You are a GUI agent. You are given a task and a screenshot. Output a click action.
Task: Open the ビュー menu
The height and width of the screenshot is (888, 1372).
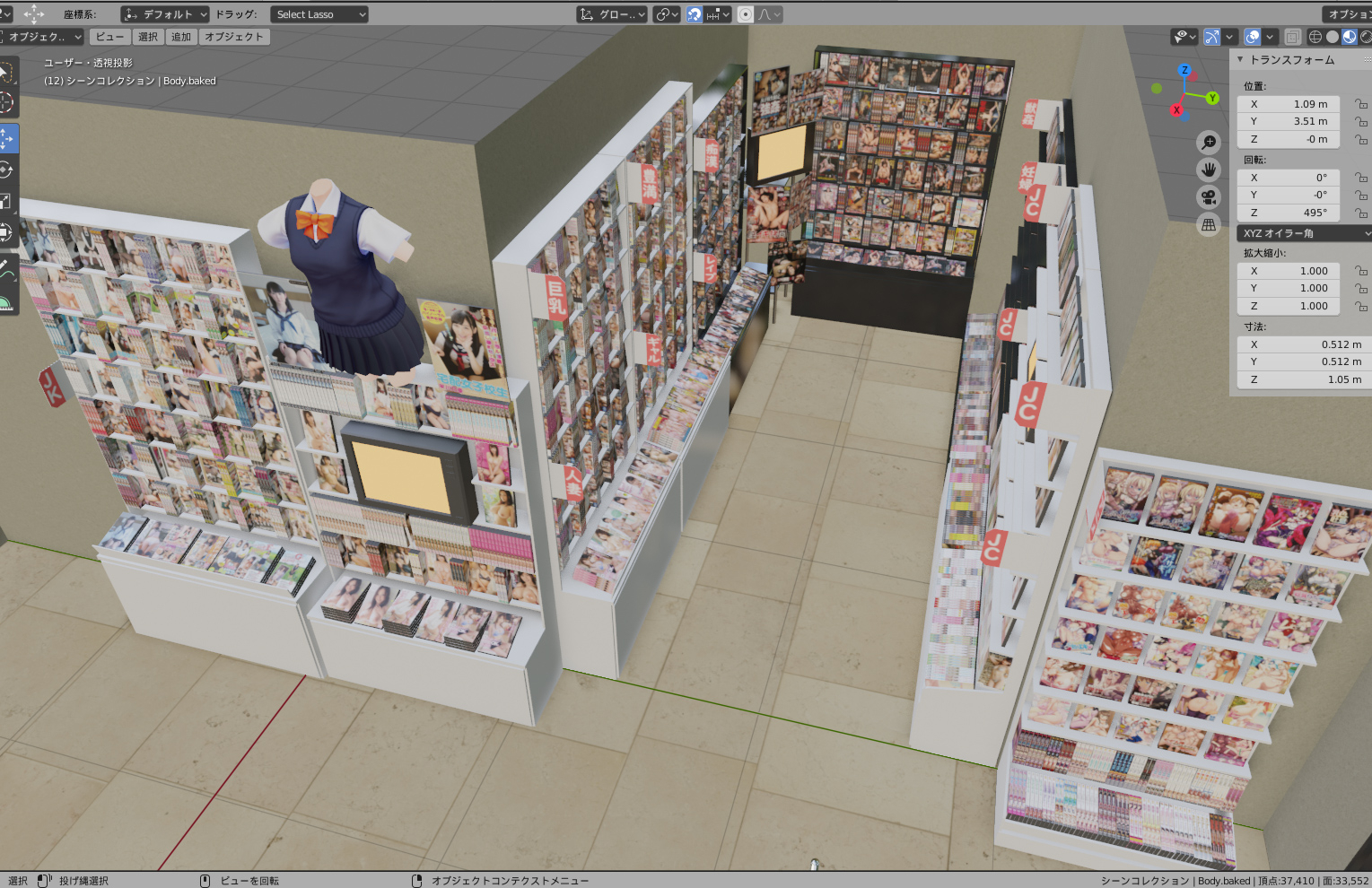coord(110,37)
